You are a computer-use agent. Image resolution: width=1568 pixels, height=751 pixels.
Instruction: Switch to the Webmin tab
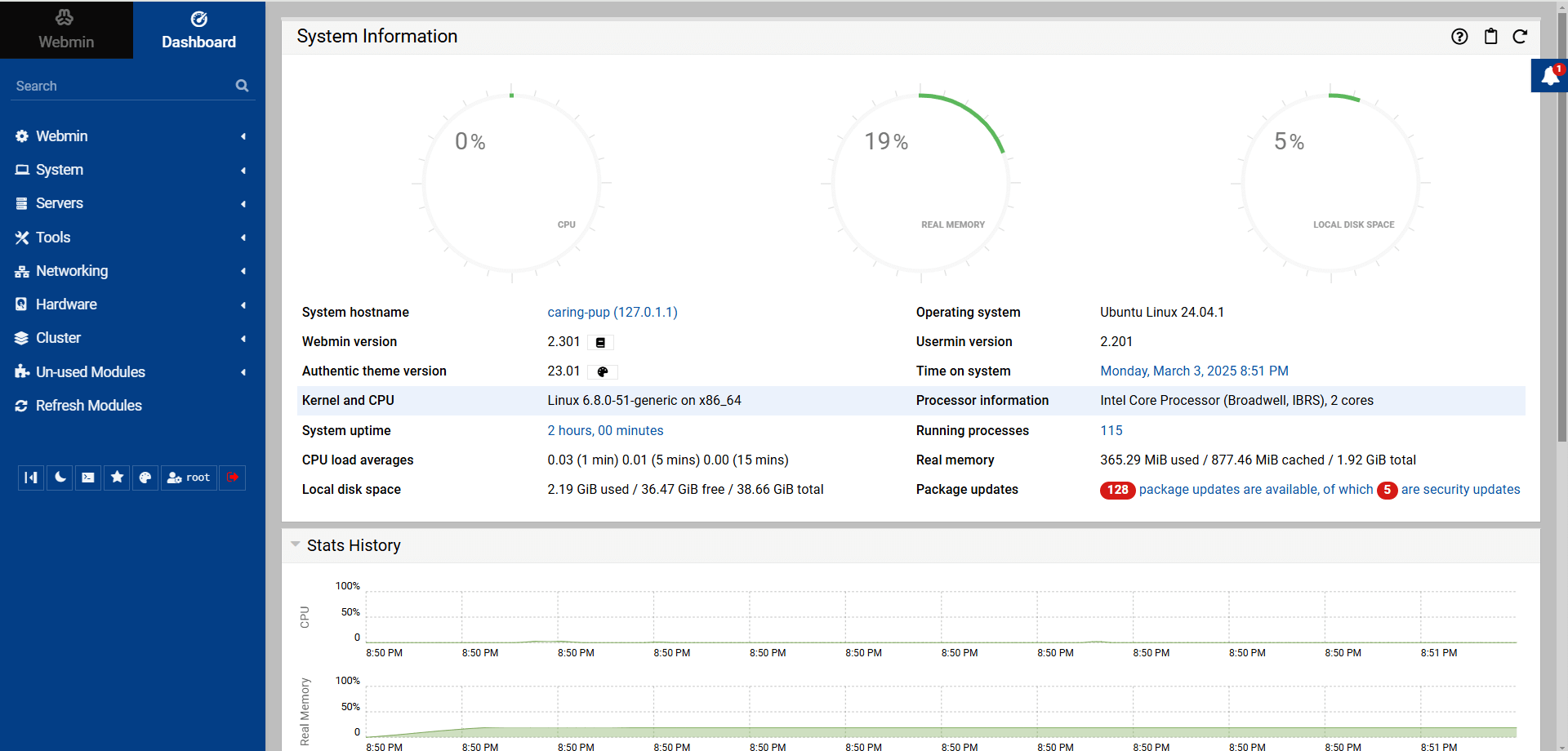click(x=66, y=30)
